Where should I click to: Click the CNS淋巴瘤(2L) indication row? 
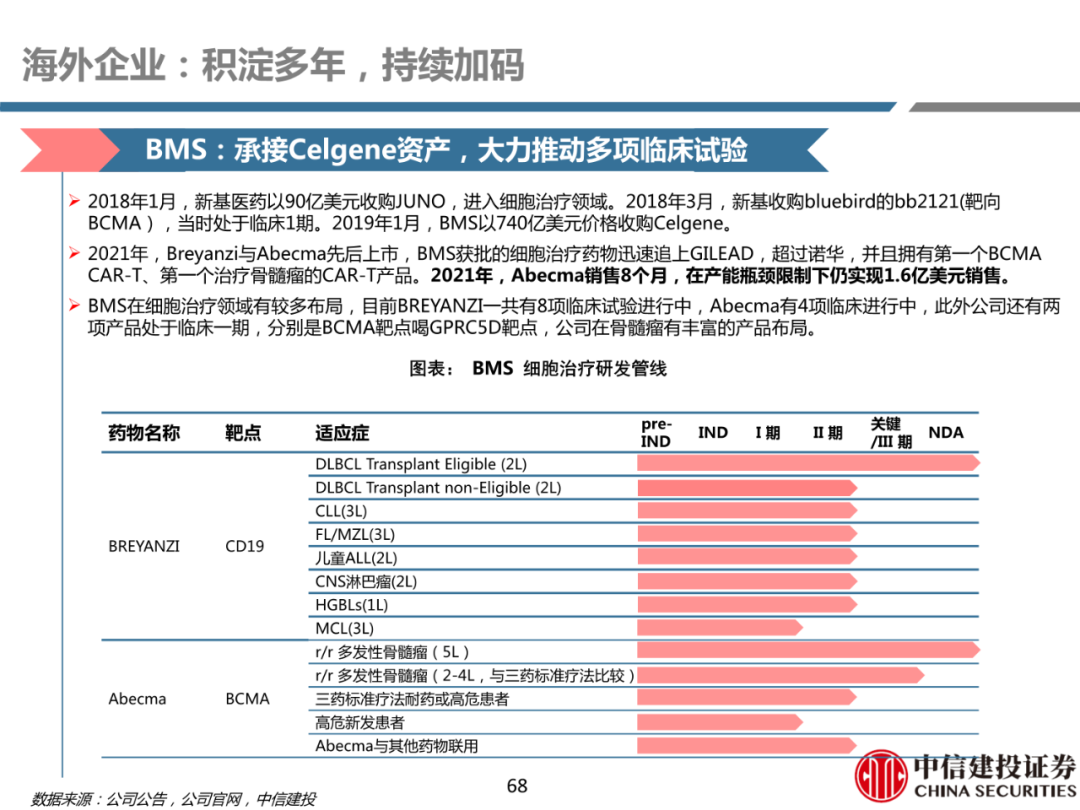(x=643, y=581)
